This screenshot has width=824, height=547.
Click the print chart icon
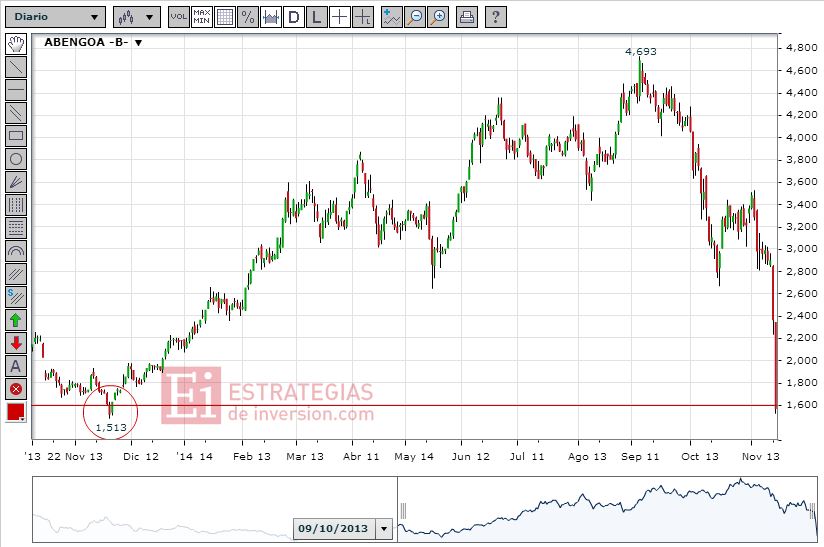coord(467,17)
